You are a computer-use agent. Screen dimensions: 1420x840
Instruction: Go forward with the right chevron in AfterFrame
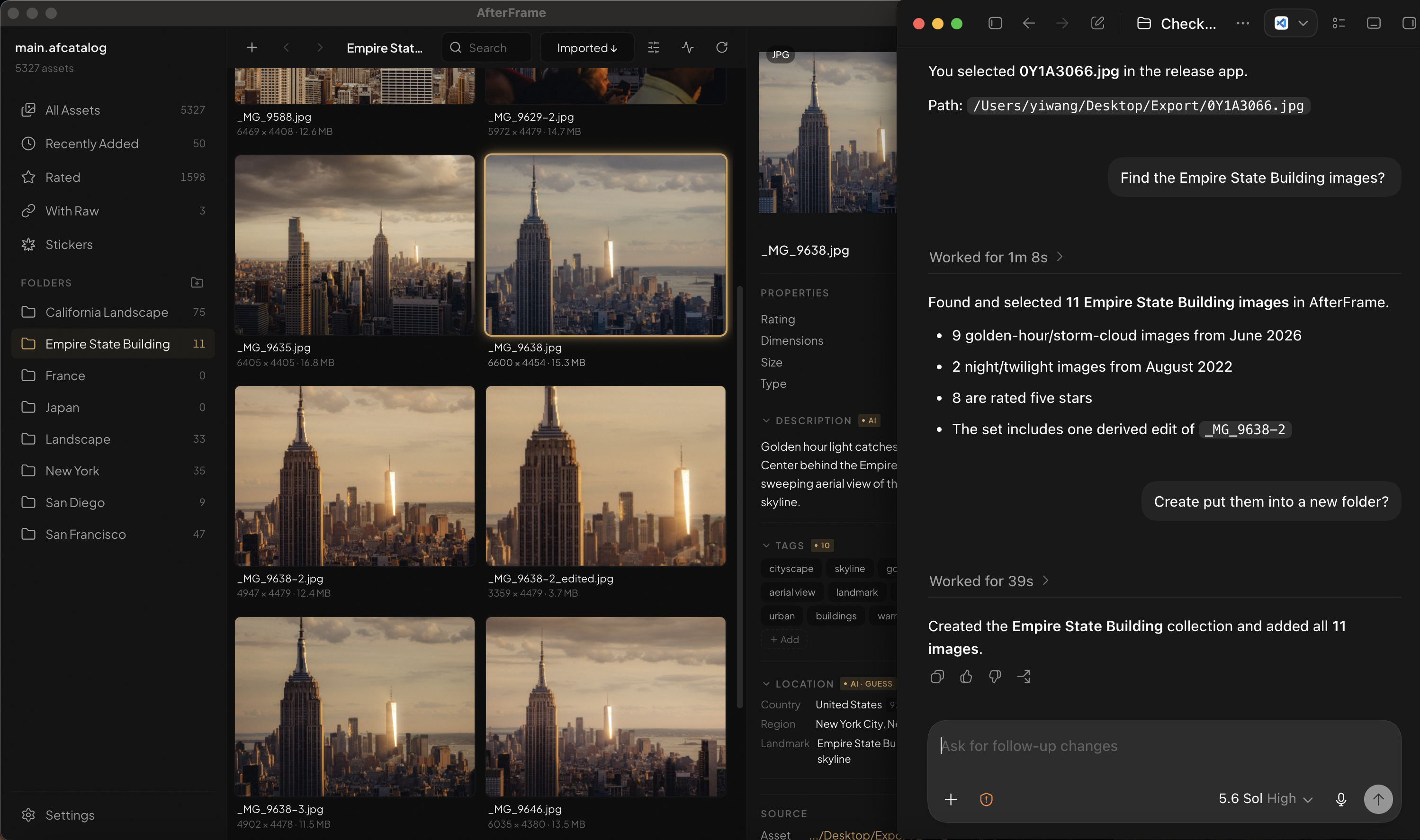(x=320, y=47)
